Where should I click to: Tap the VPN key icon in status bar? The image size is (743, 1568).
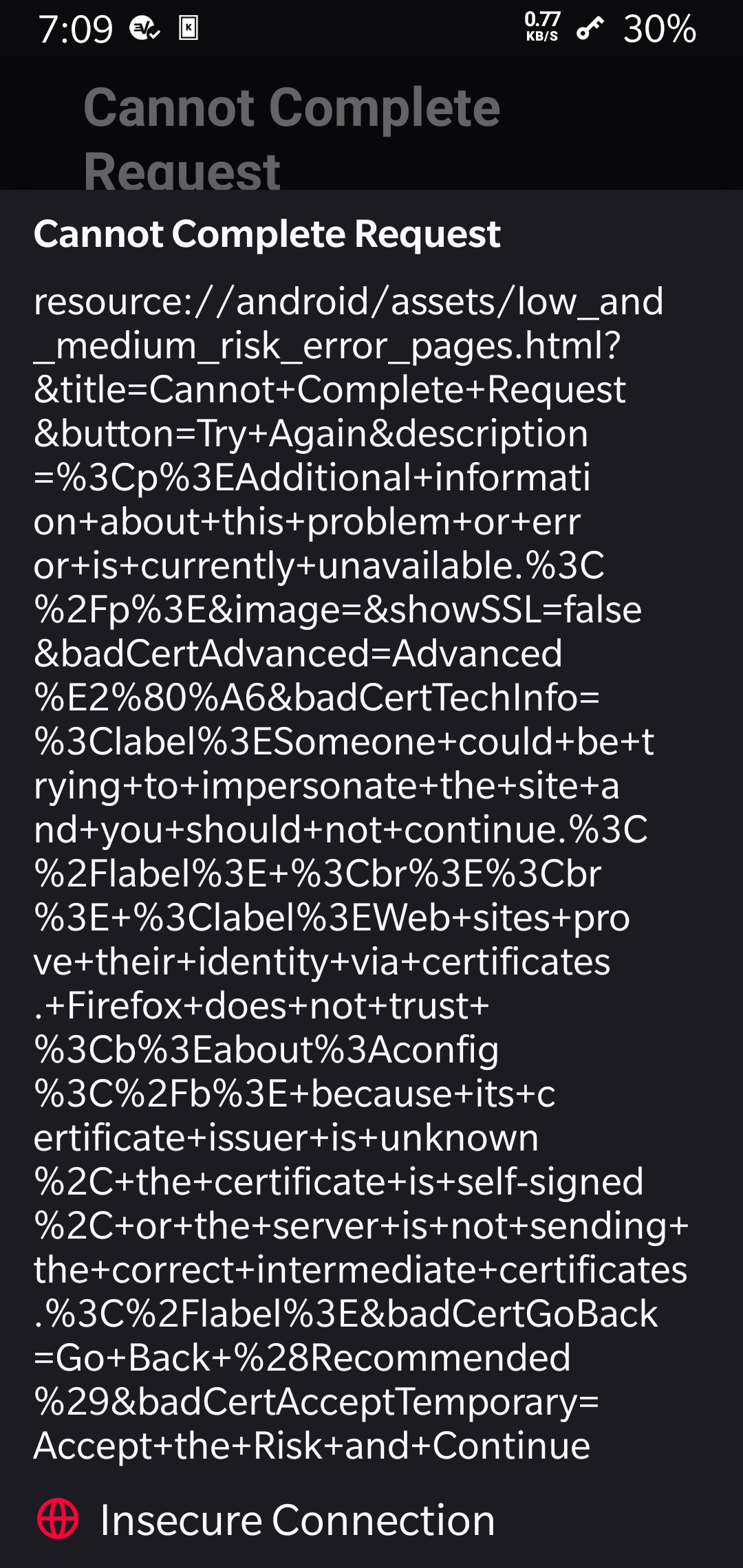[590, 29]
